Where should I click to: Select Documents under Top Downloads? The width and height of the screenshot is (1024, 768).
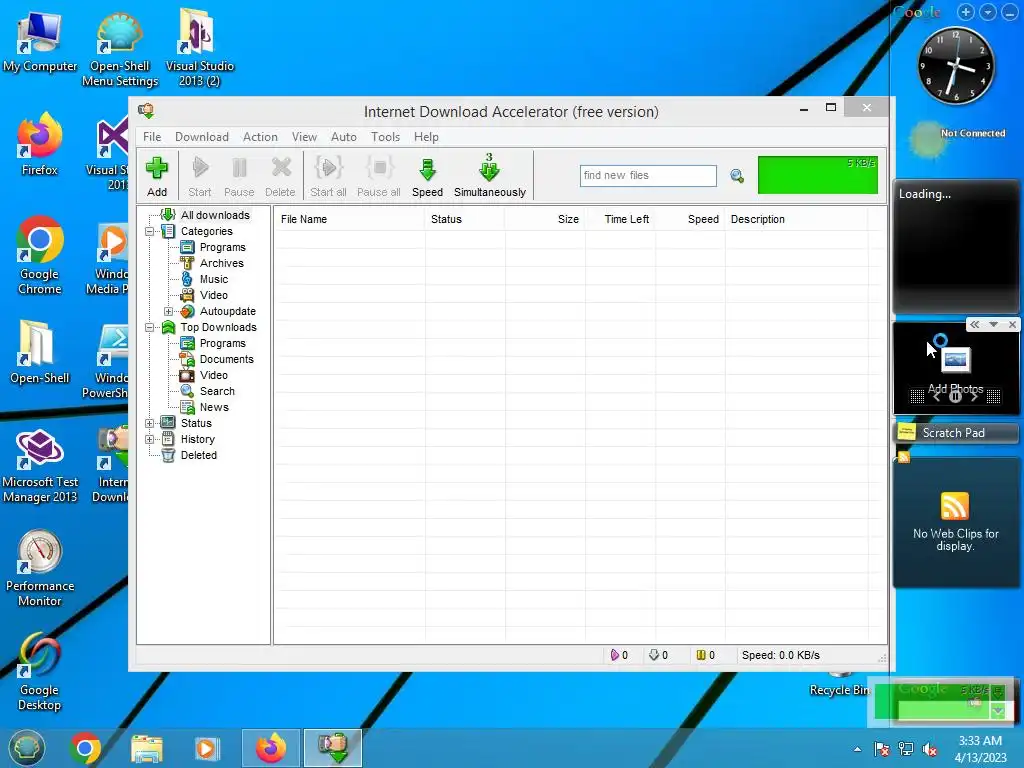tap(227, 359)
